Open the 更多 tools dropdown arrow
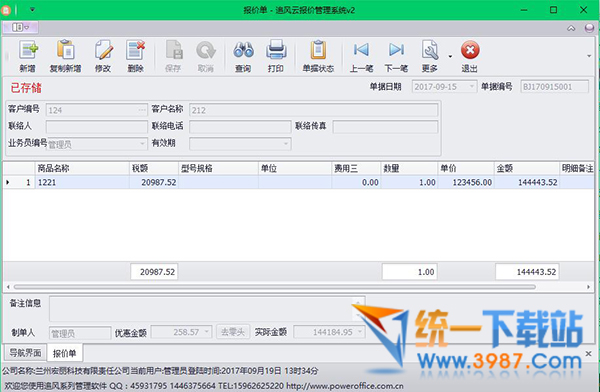This screenshot has width=600, height=392. coord(450,56)
